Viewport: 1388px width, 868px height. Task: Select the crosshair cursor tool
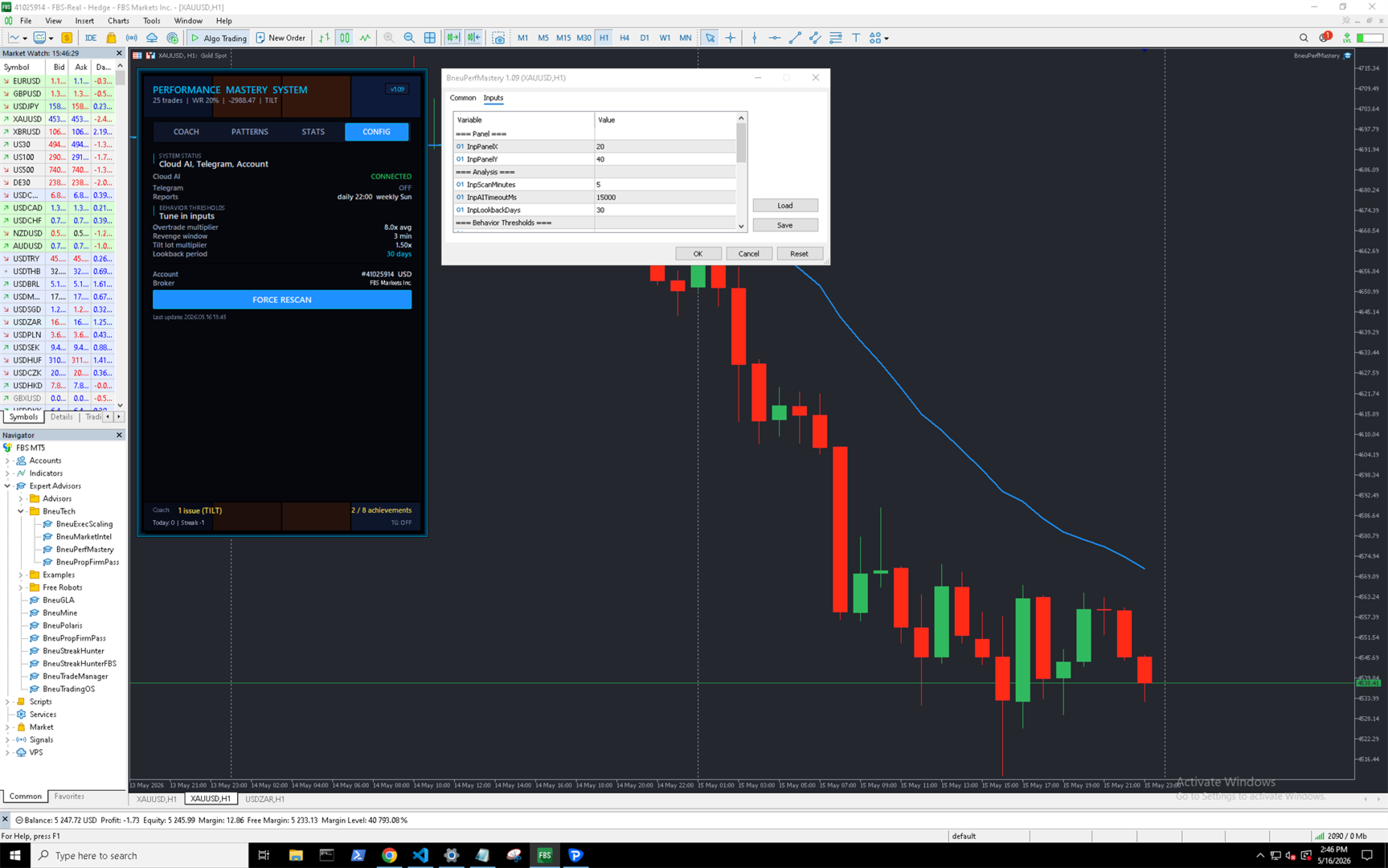pyautogui.click(x=731, y=38)
